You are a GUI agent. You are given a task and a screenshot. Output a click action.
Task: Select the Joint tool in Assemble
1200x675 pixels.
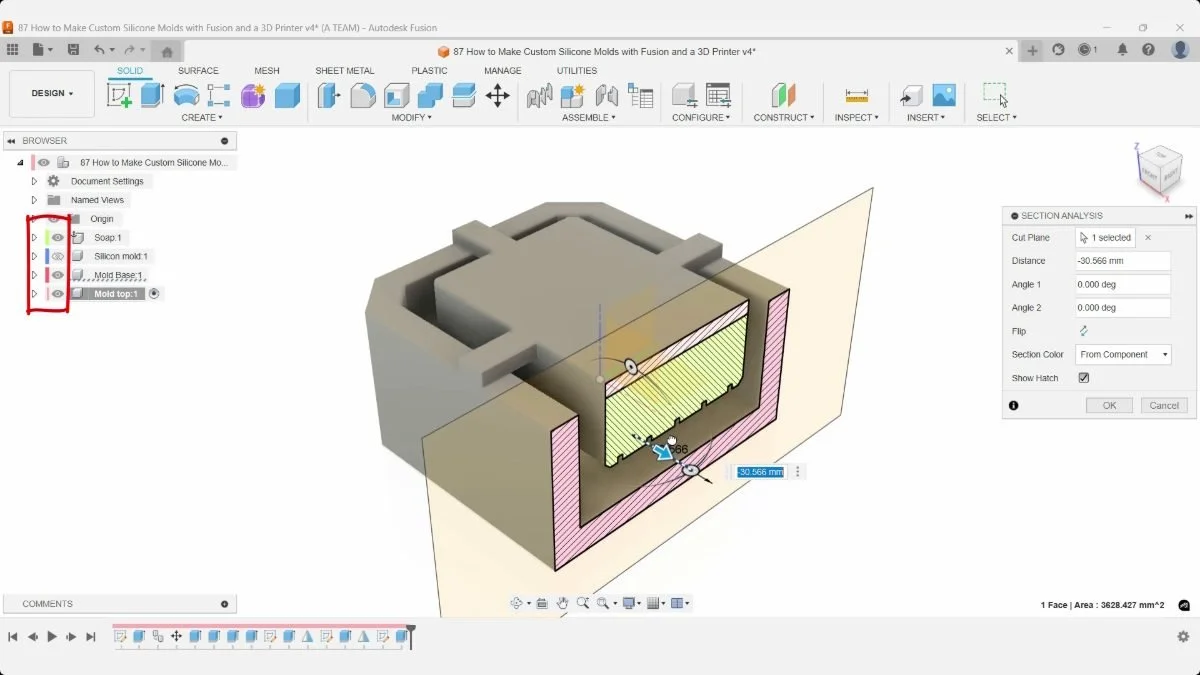point(606,95)
